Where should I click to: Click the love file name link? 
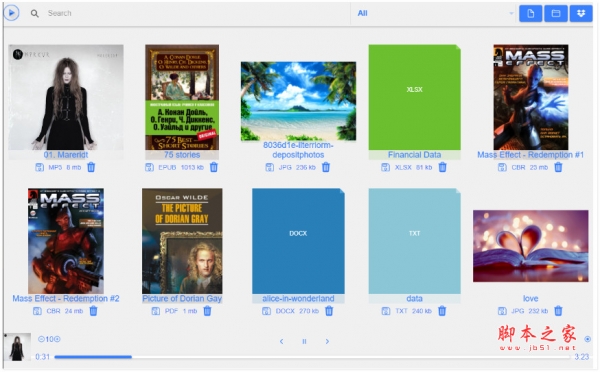[x=530, y=299]
